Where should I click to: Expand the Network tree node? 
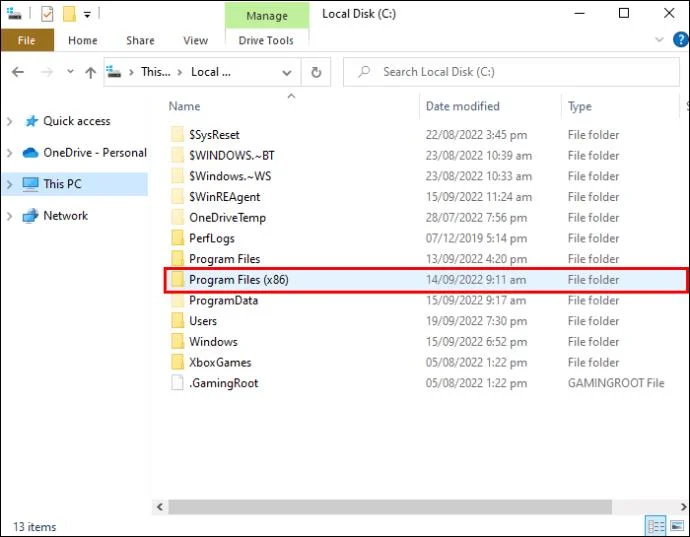pyautogui.click(x=10, y=216)
